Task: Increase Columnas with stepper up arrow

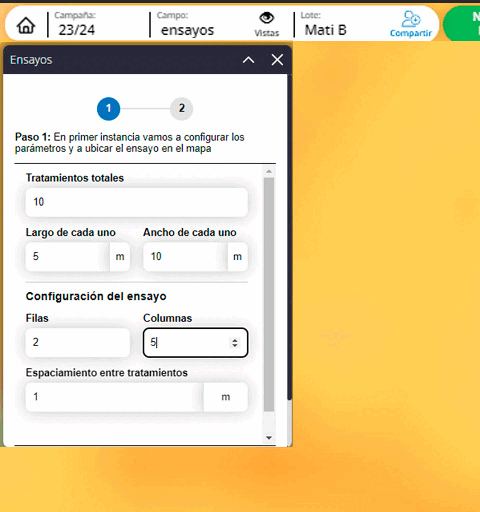Action: tap(235, 340)
